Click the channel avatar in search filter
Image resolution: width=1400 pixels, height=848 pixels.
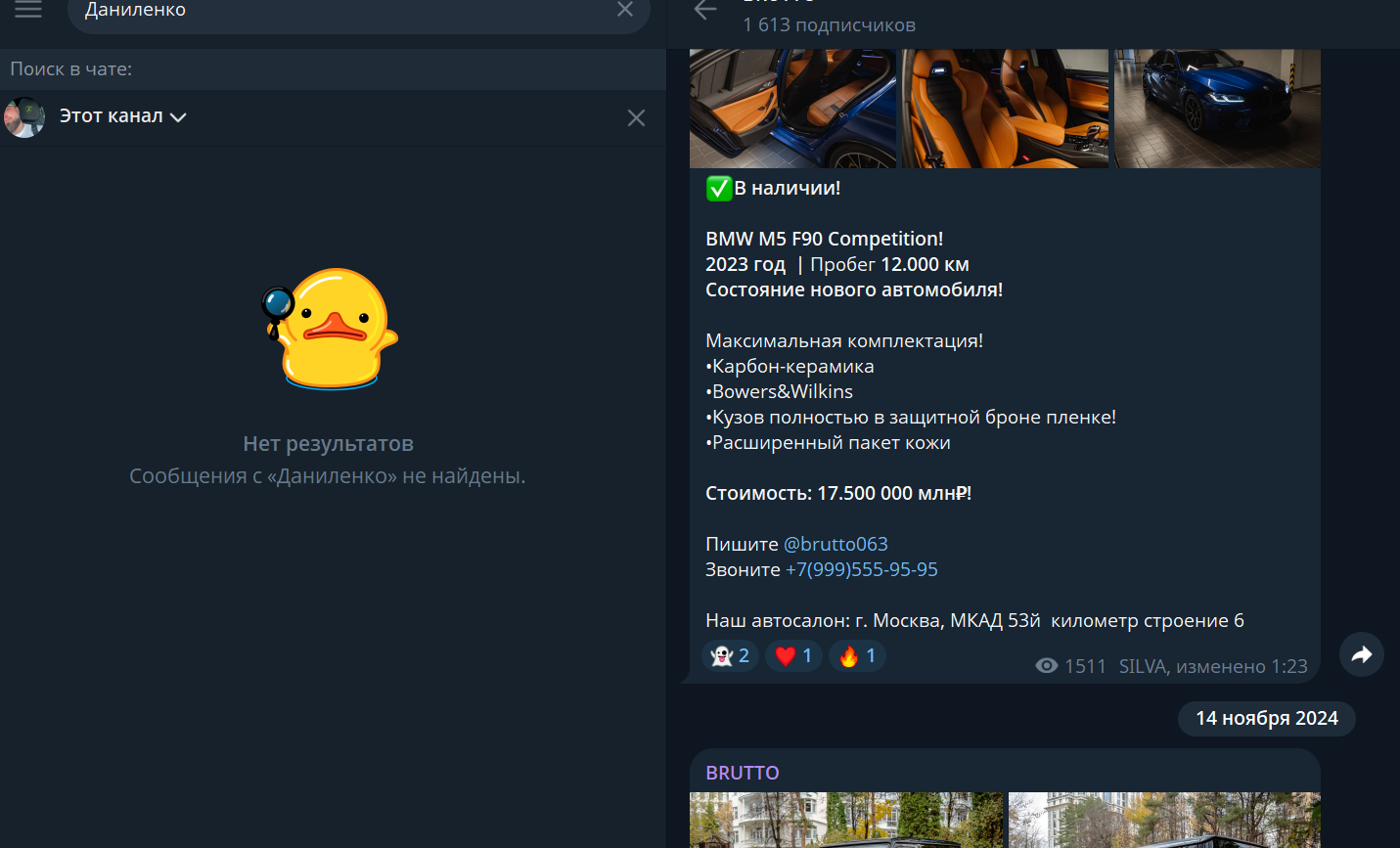24,117
